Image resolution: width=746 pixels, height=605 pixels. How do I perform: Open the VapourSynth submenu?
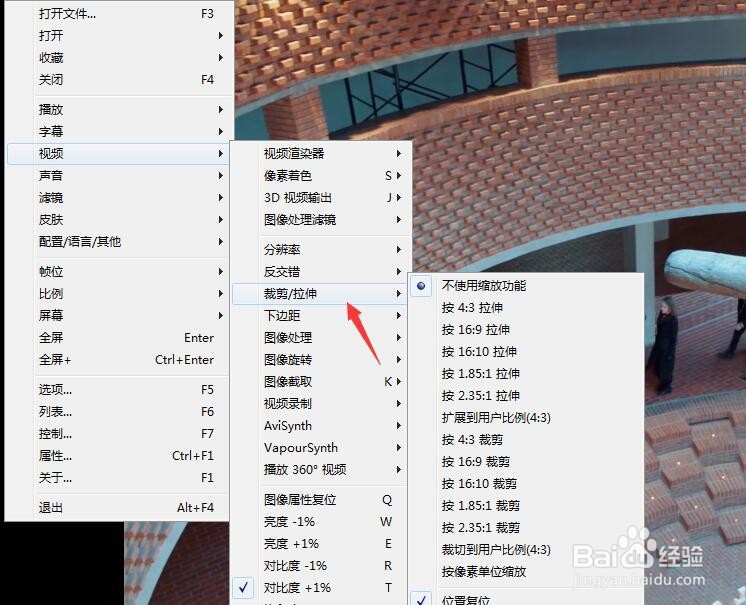coord(321,448)
